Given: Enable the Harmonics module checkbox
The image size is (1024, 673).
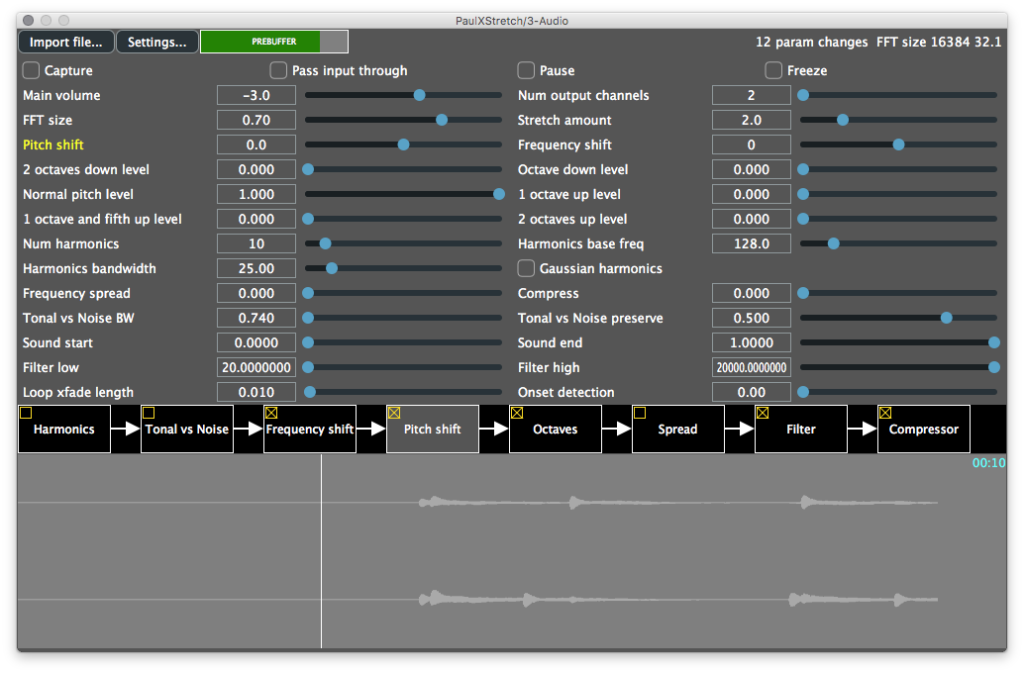Looking at the screenshot, I should 25,413.
